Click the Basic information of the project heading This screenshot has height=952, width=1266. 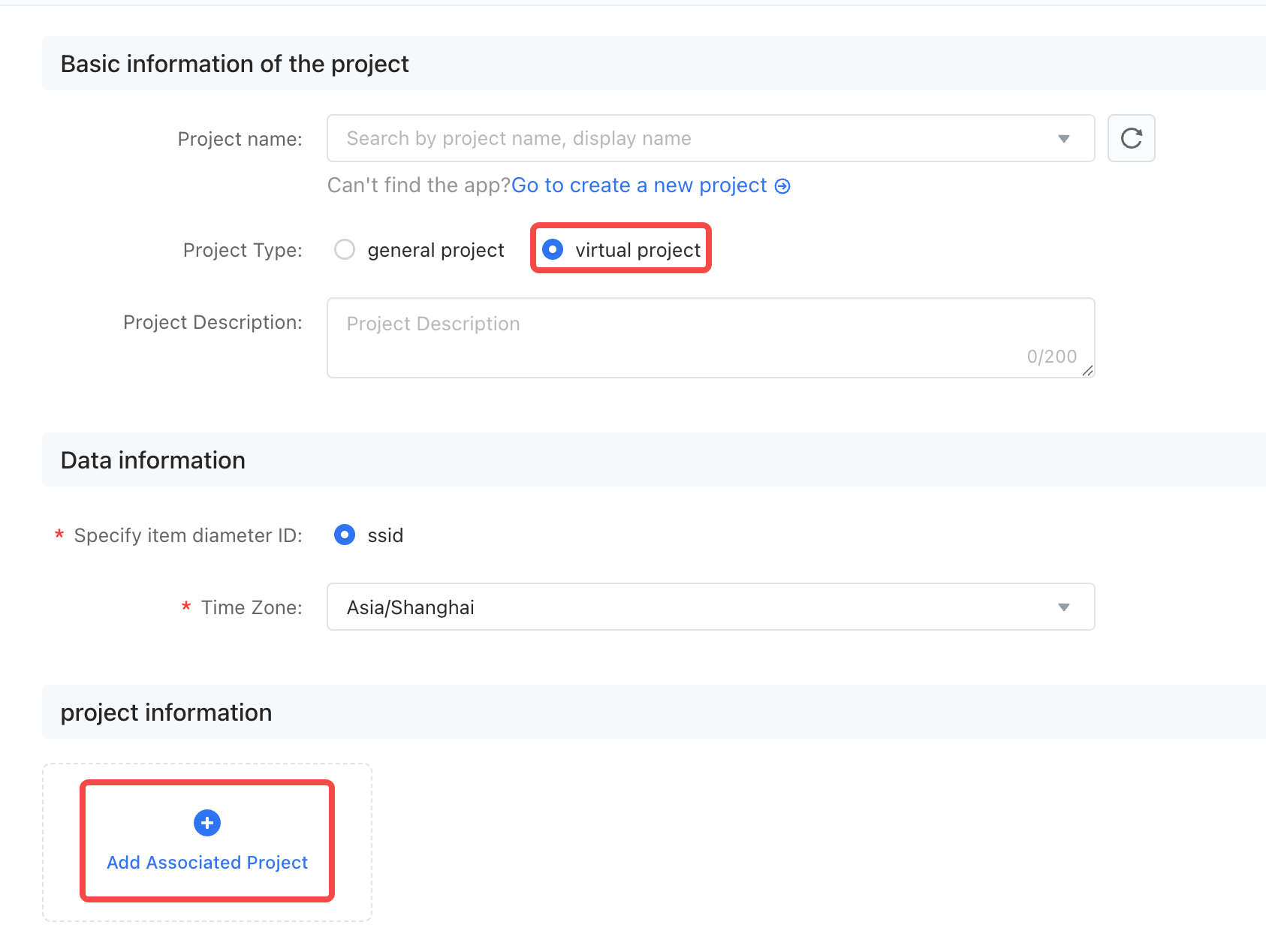[234, 64]
